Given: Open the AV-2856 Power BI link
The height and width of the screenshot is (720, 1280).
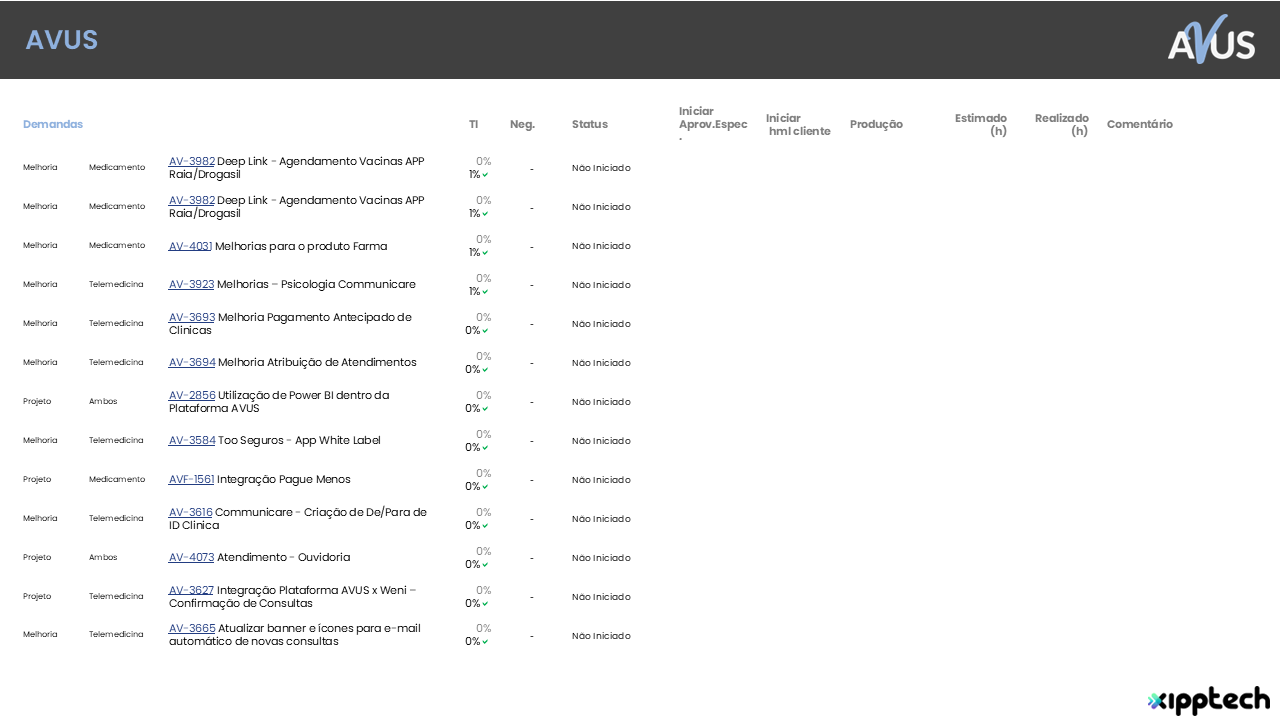Looking at the screenshot, I should tap(192, 395).
